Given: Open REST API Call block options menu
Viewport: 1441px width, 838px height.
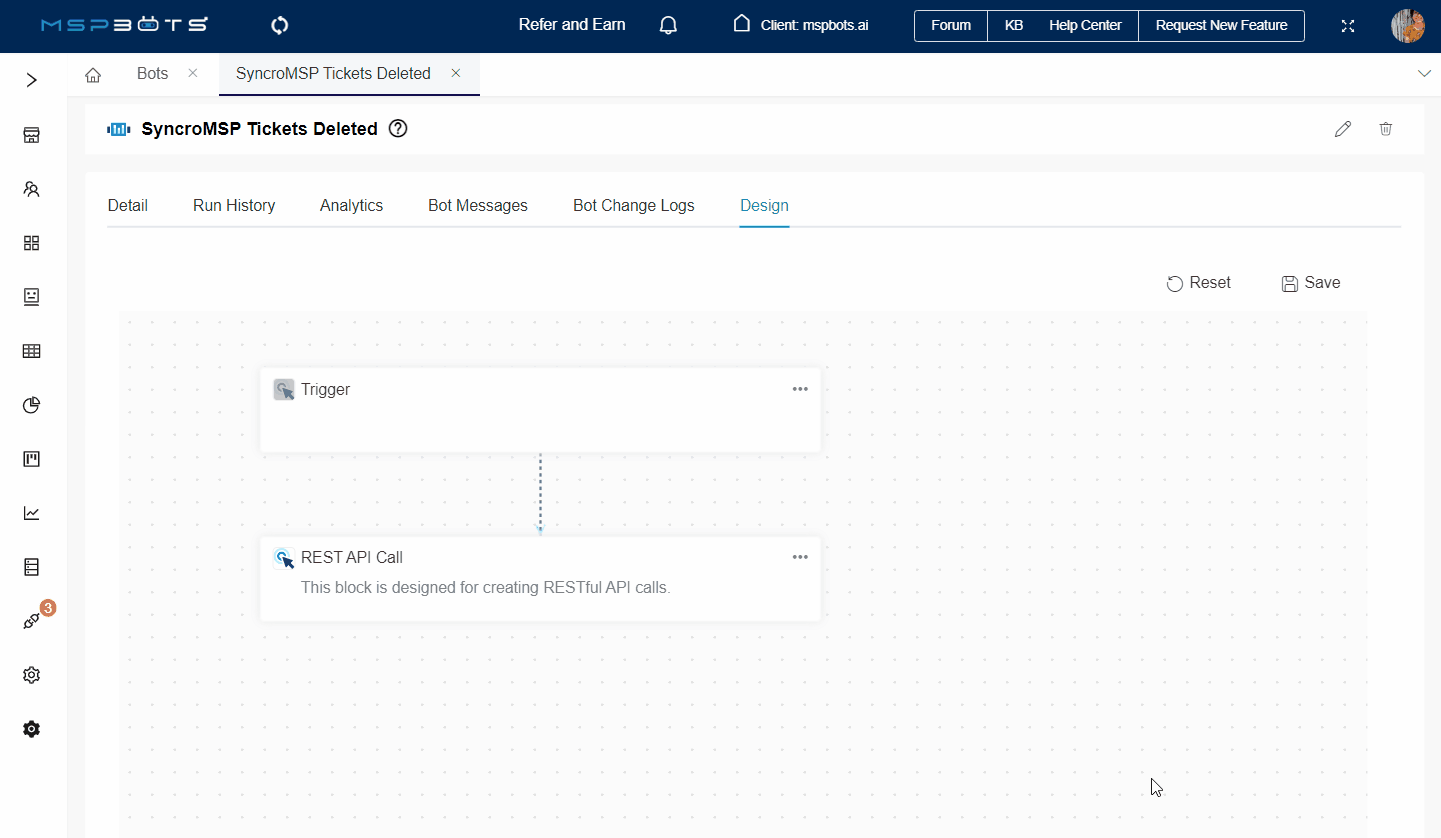Looking at the screenshot, I should point(800,557).
